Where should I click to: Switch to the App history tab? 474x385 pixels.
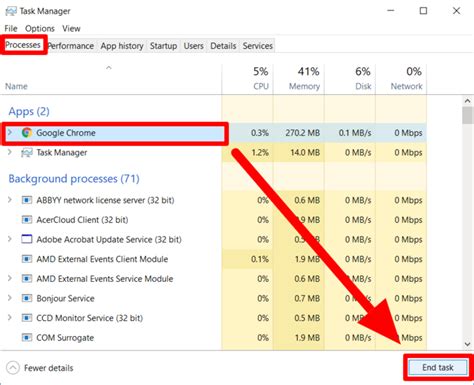click(x=122, y=46)
